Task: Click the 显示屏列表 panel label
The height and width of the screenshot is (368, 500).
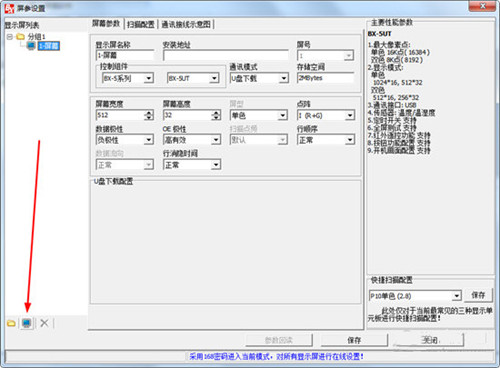Action: (22, 25)
